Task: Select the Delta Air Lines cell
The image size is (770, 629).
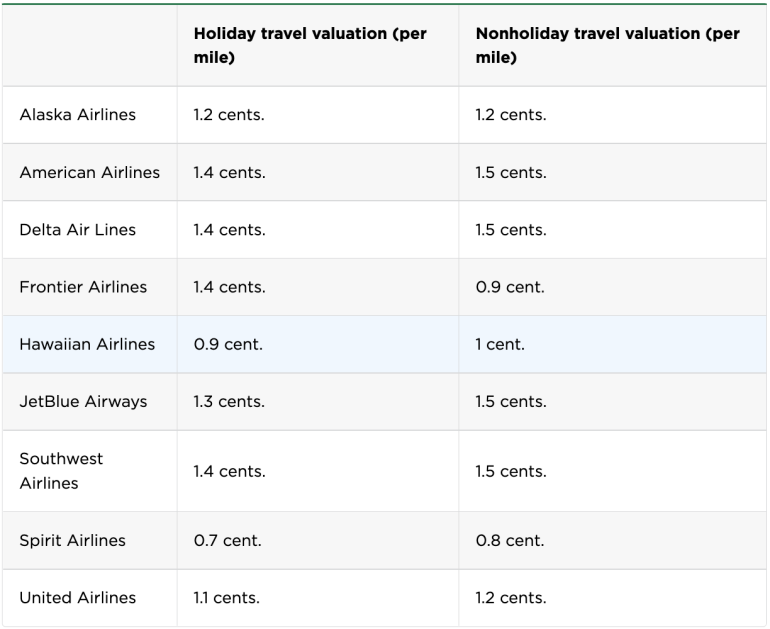Action: pyautogui.click(x=77, y=229)
